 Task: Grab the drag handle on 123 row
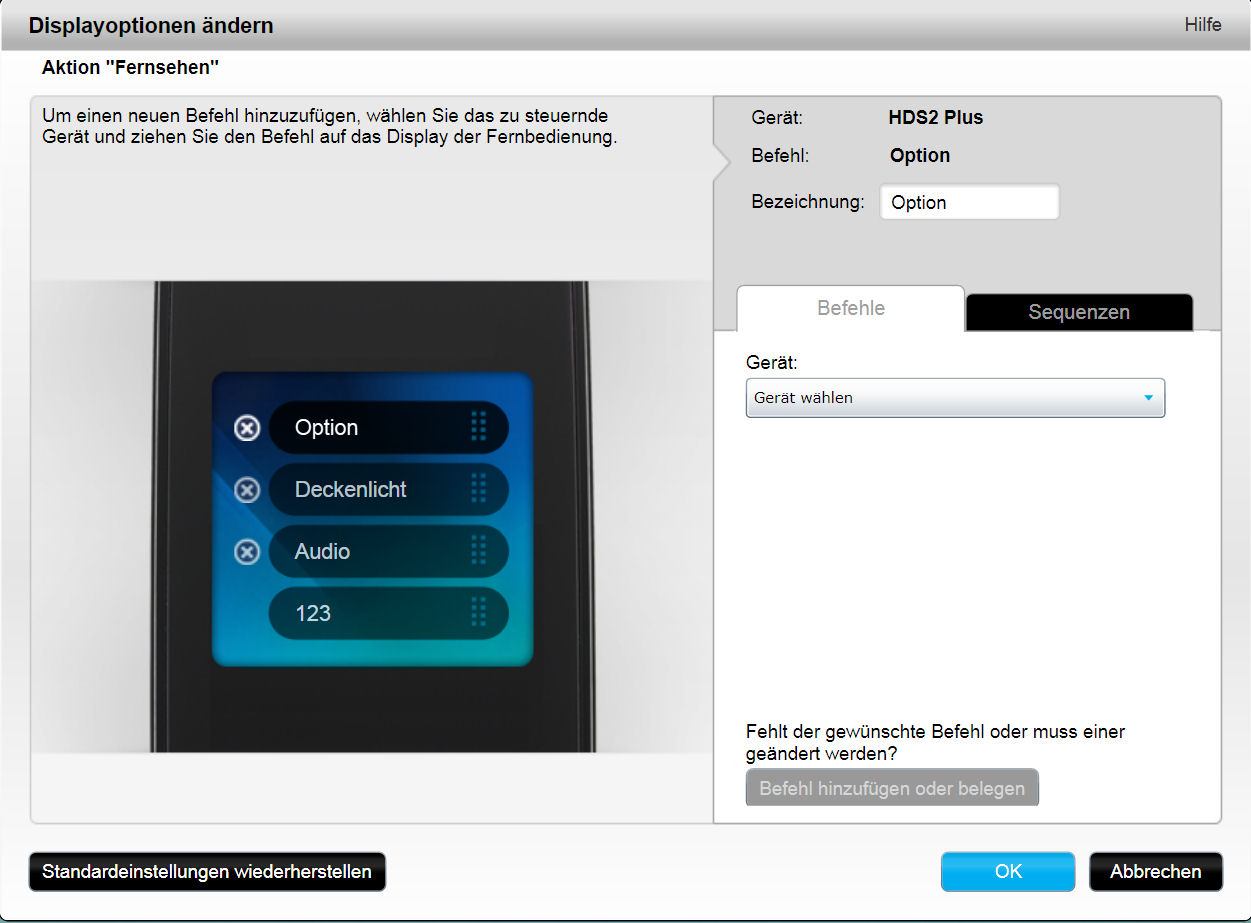(x=478, y=613)
